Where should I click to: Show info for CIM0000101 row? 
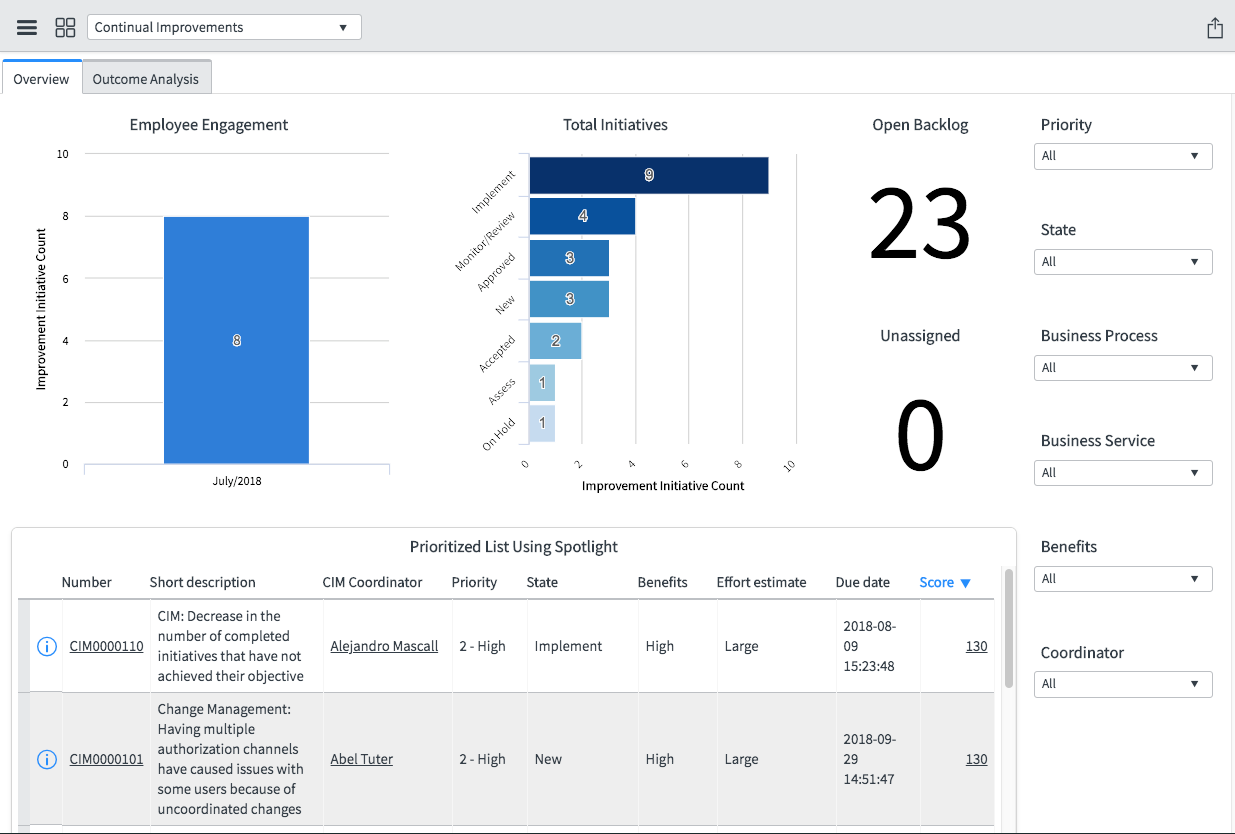click(x=46, y=759)
